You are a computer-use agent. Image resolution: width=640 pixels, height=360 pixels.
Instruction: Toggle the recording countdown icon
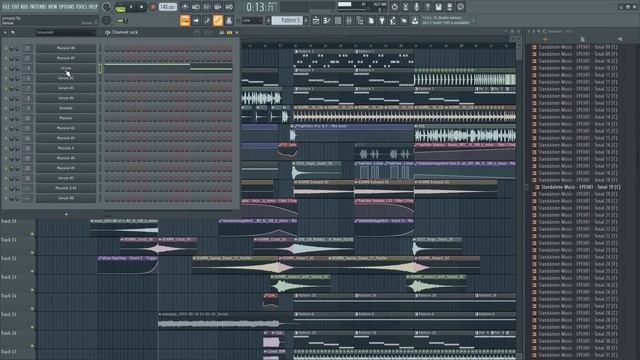[x=207, y=7]
